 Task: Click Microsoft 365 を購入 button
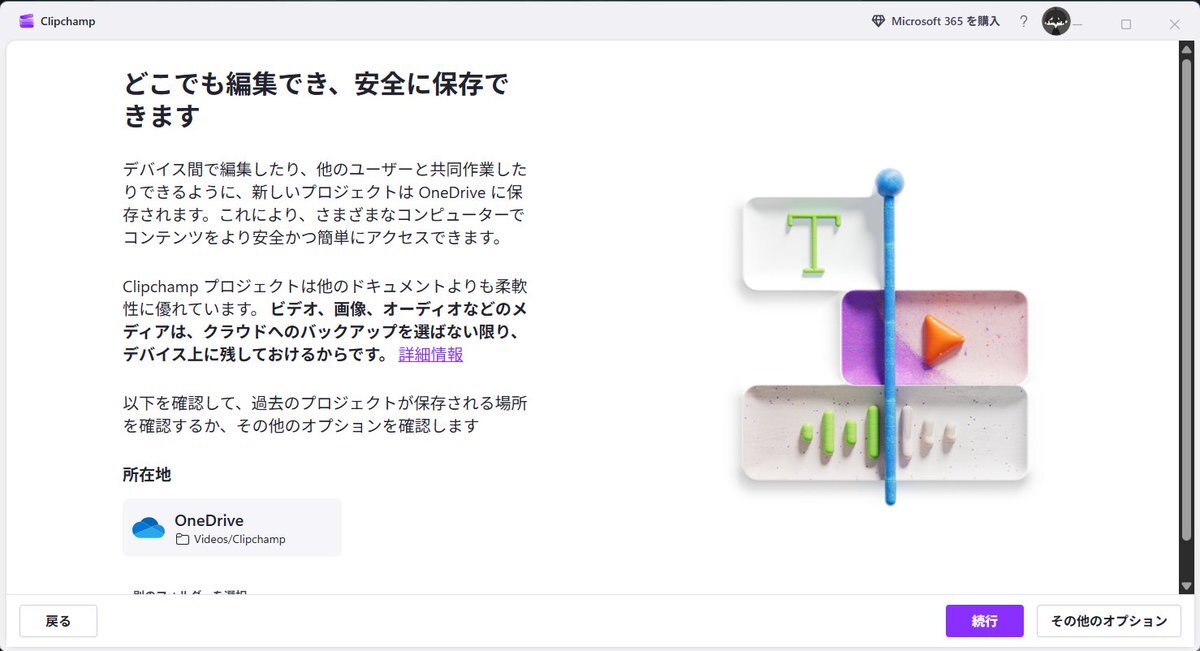935,21
